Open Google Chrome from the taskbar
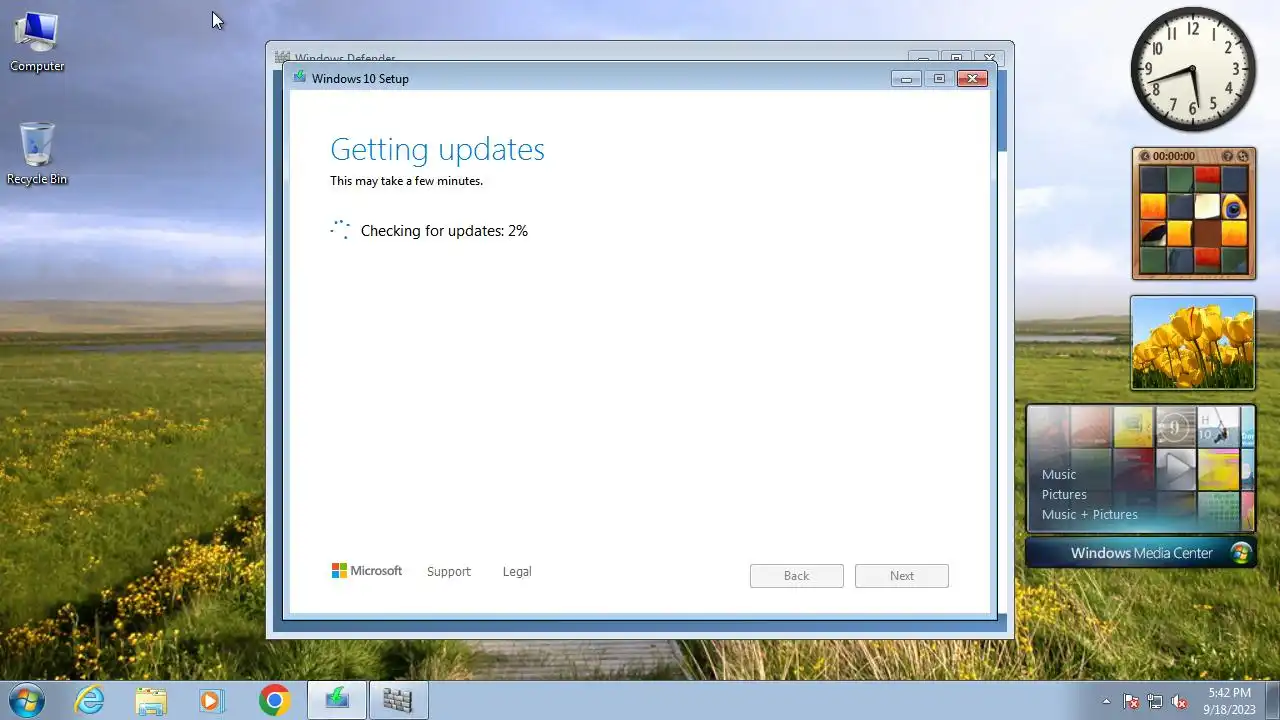This screenshot has height=720, width=1280. (274, 700)
